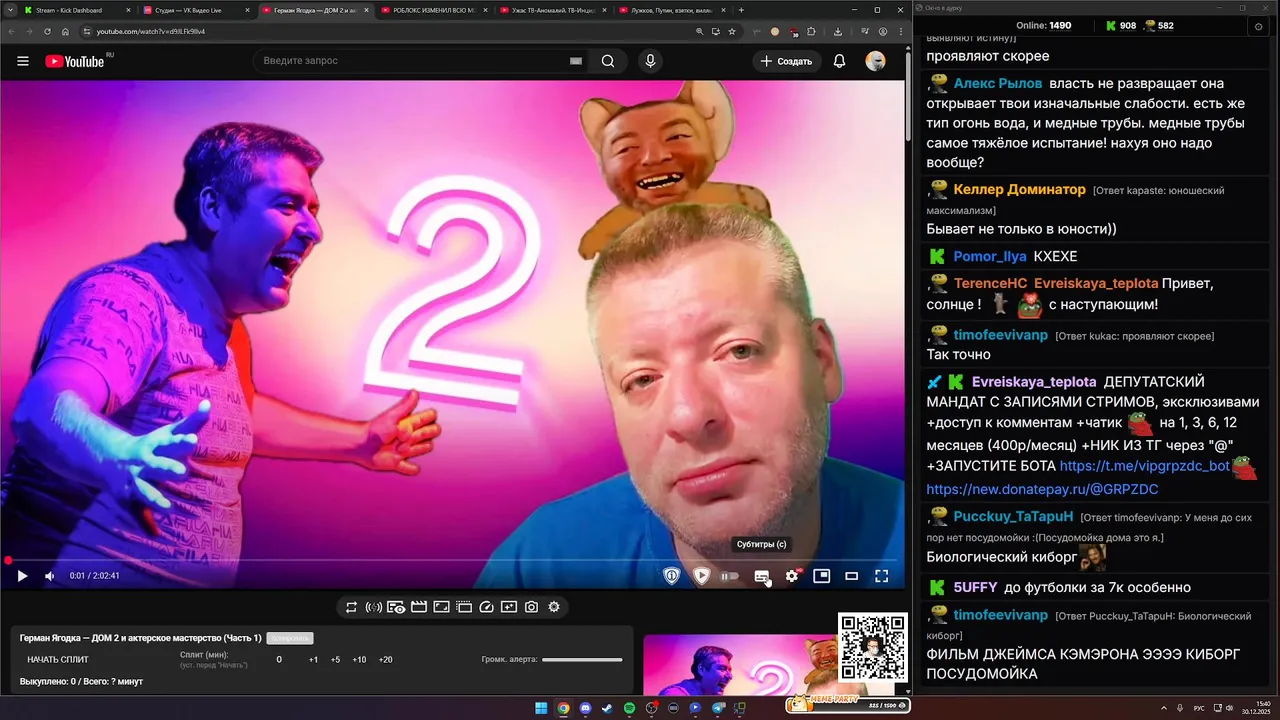Open the new.donatepay.ru/@GRPZDC chat link
The image size is (1280, 720).
click(1042, 489)
